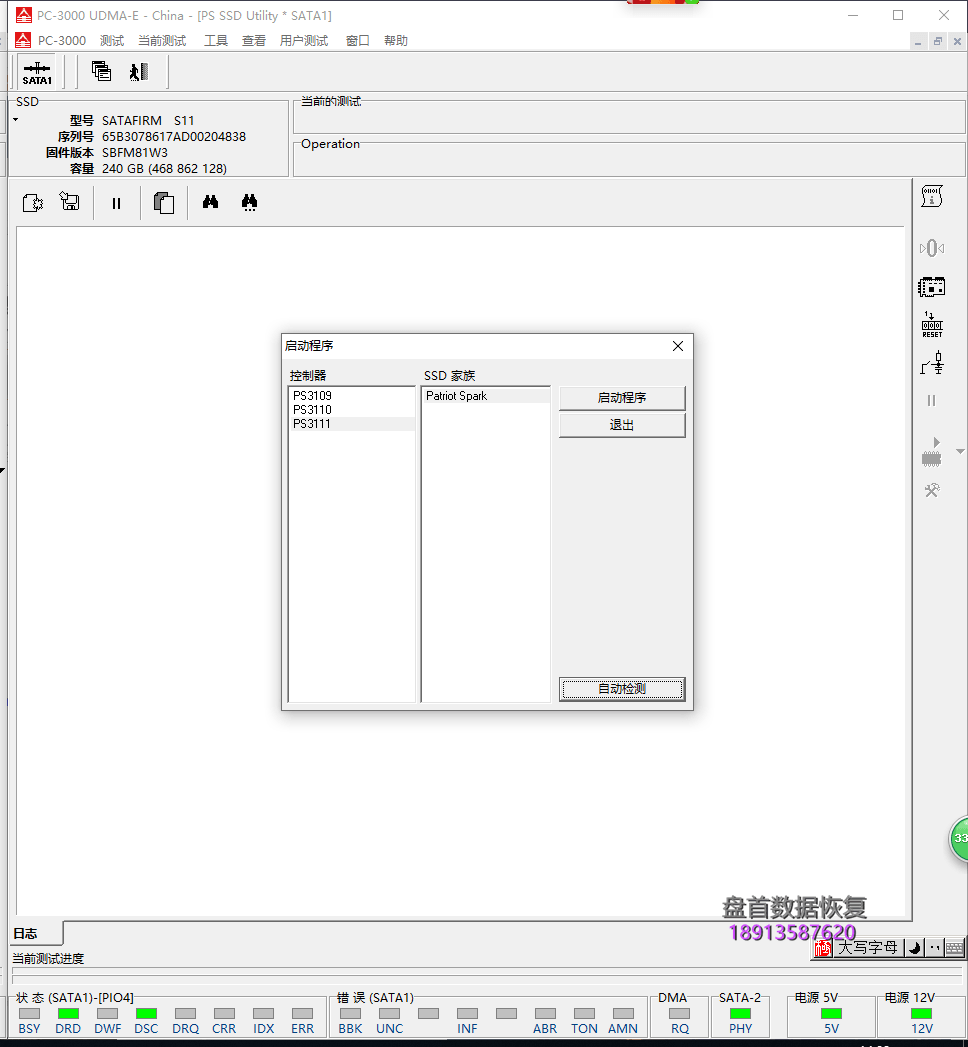Screen dimensions: 968x1047
Task: Open the 查看 menu
Action: coord(254,41)
